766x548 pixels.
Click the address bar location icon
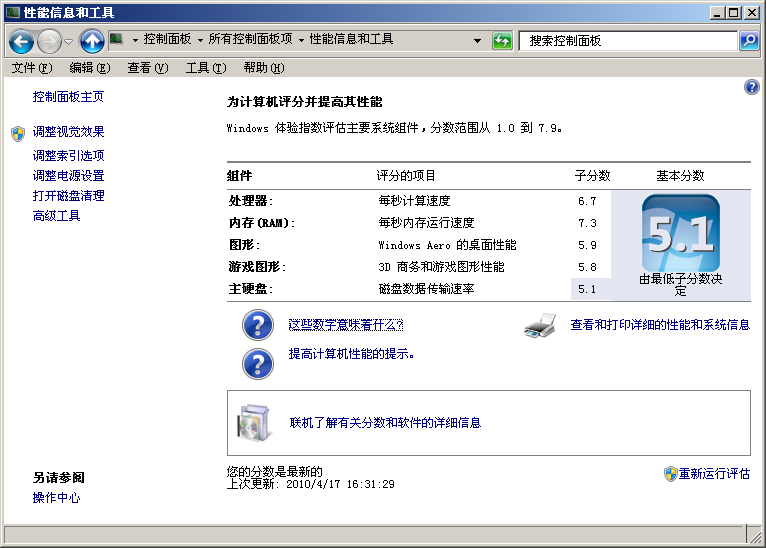point(116,39)
